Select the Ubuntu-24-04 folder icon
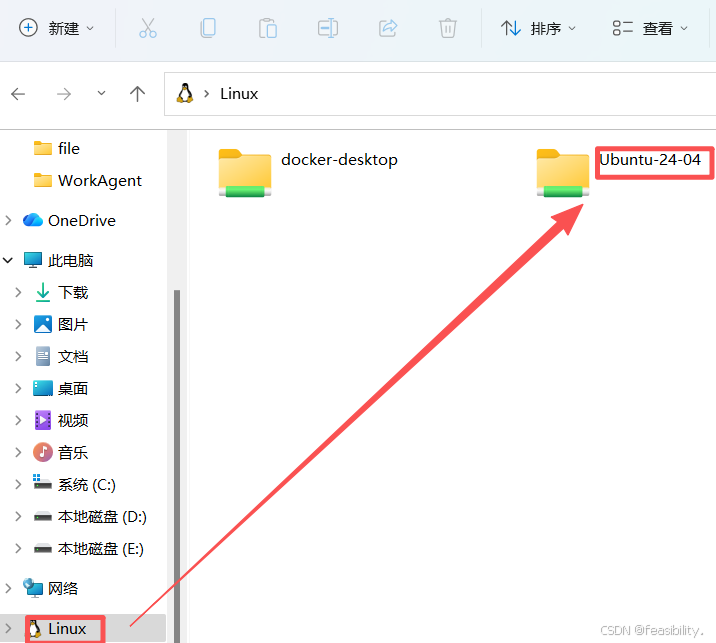The height and width of the screenshot is (643, 716). point(563,173)
